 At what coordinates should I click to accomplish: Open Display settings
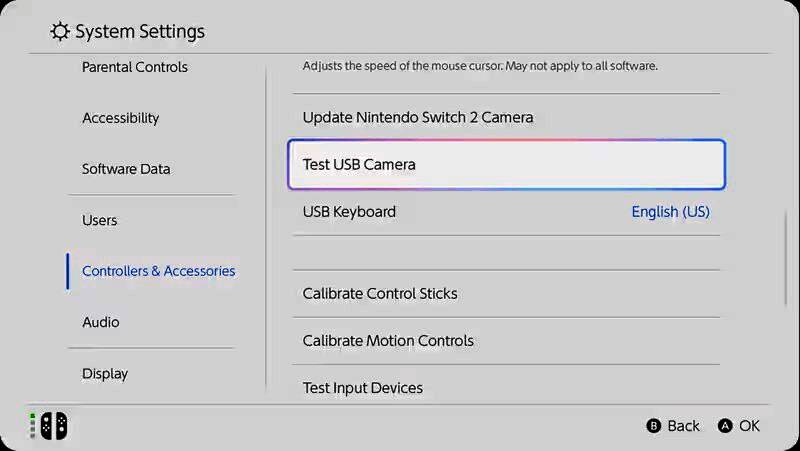[105, 373]
